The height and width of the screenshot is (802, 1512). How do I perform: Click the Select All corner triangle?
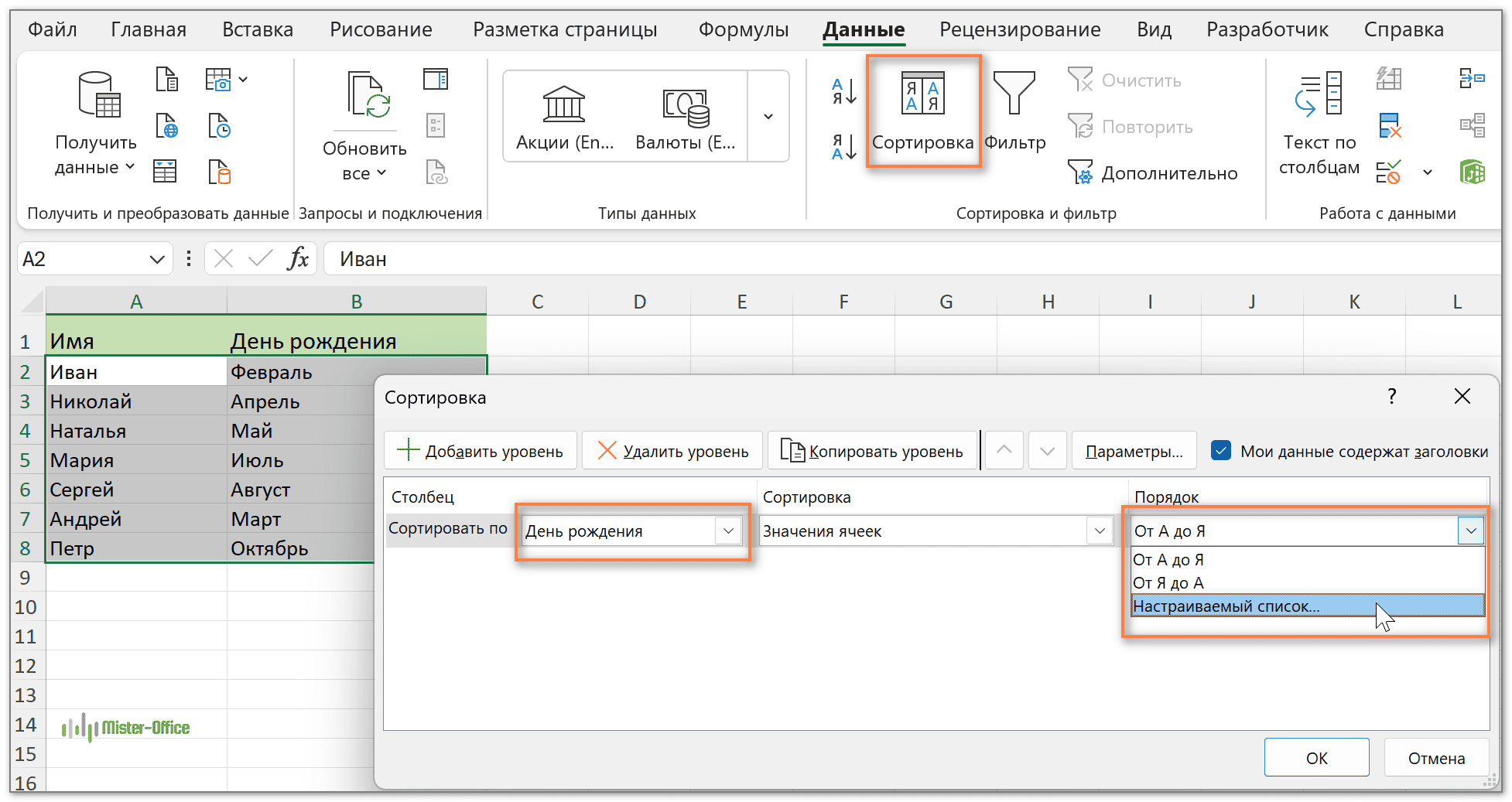click(x=33, y=301)
